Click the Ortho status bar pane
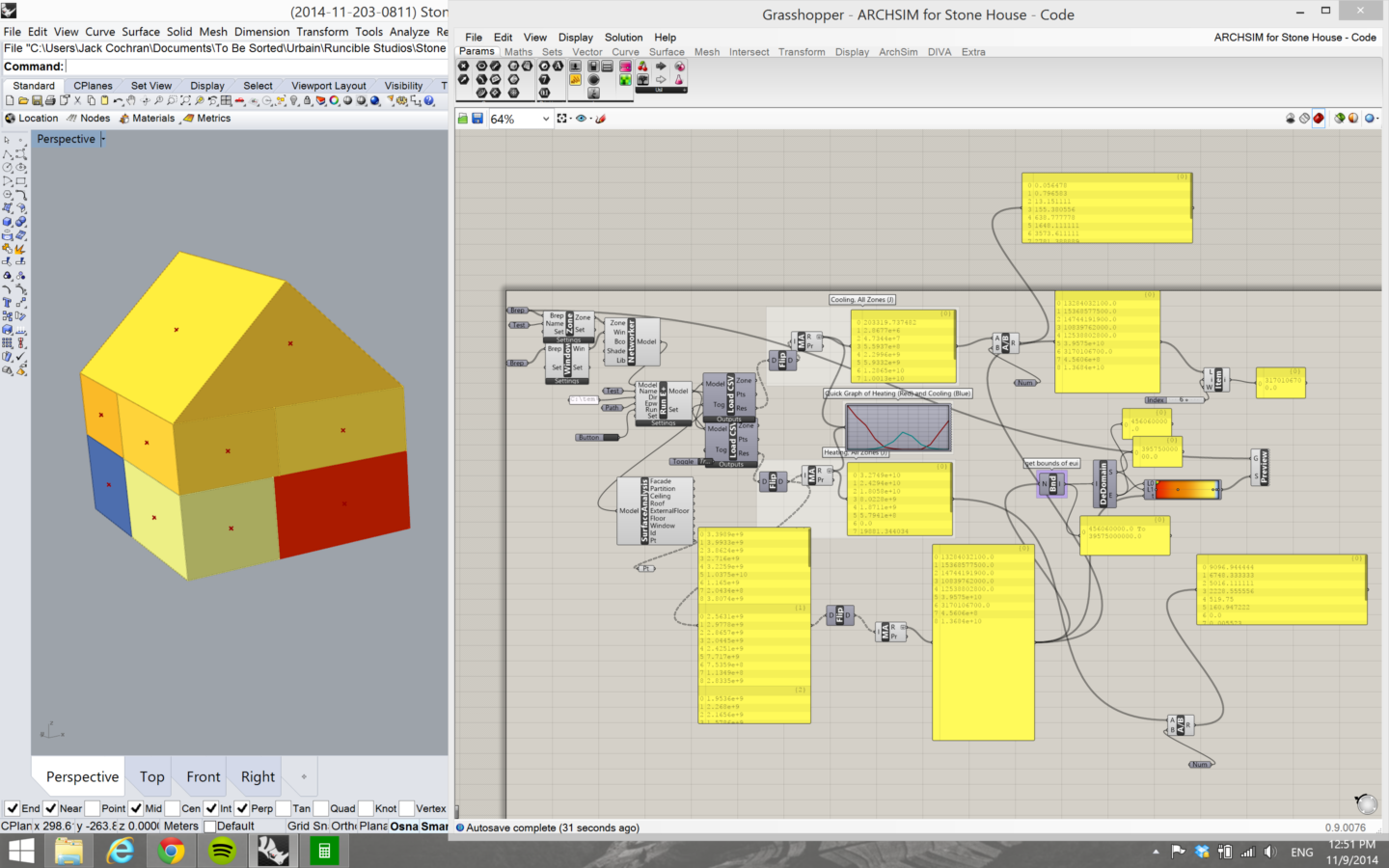The height and width of the screenshot is (868, 1389). 344,827
